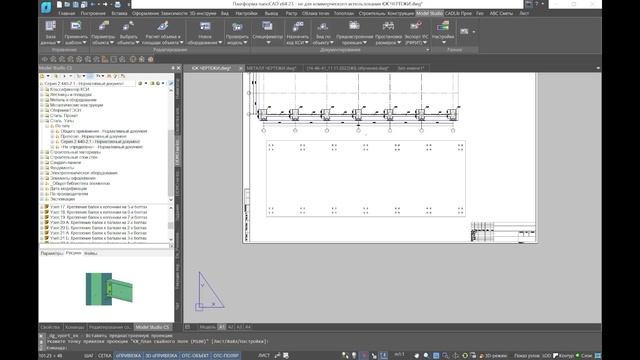The height and width of the screenshot is (360, 640).
Task: Click Простановка размеров tool
Action: tap(388, 32)
